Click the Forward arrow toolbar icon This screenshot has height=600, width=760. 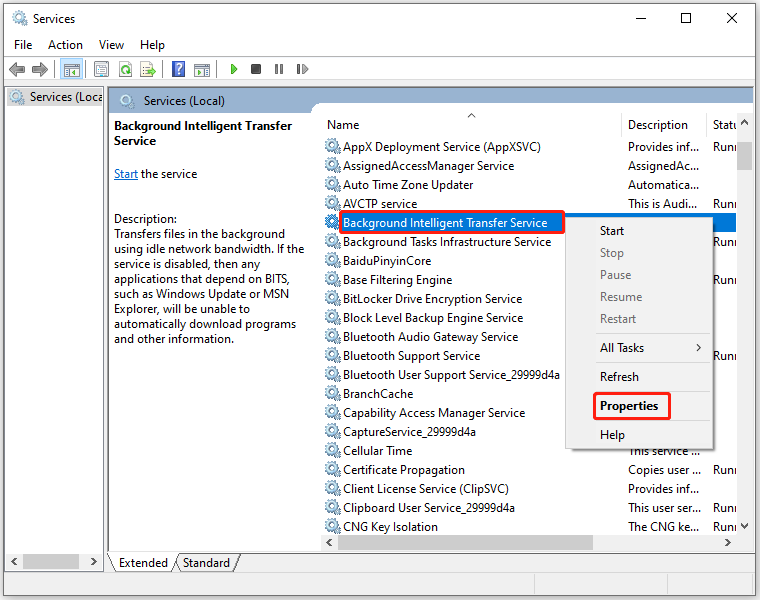click(x=40, y=69)
